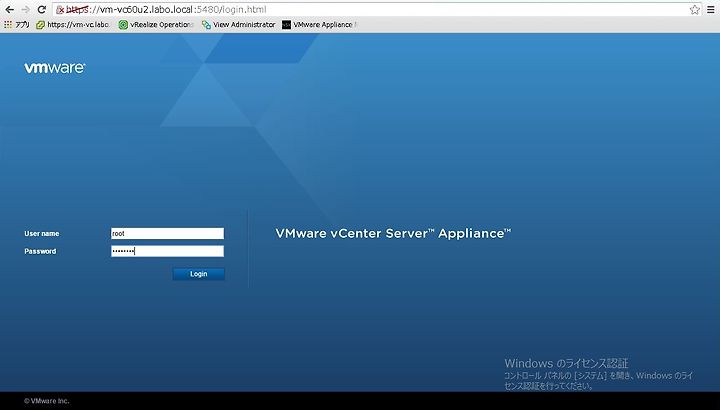Go back using the browser back arrow
This screenshot has height=410, width=720.
[x=9, y=9]
